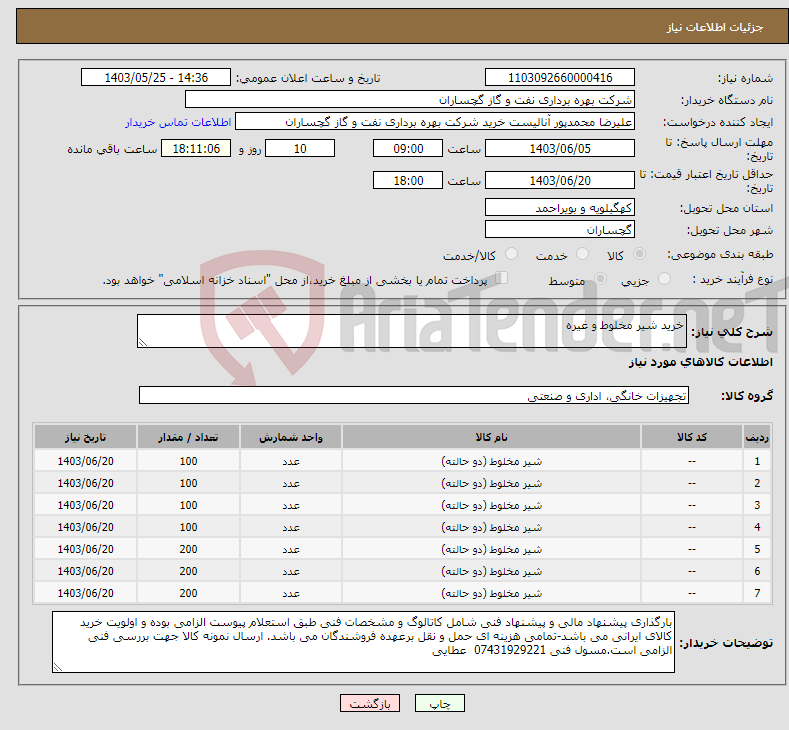Click the announcement date field 1403/05/25
The height and width of the screenshot is (730, 789).
tap(156, 77)
